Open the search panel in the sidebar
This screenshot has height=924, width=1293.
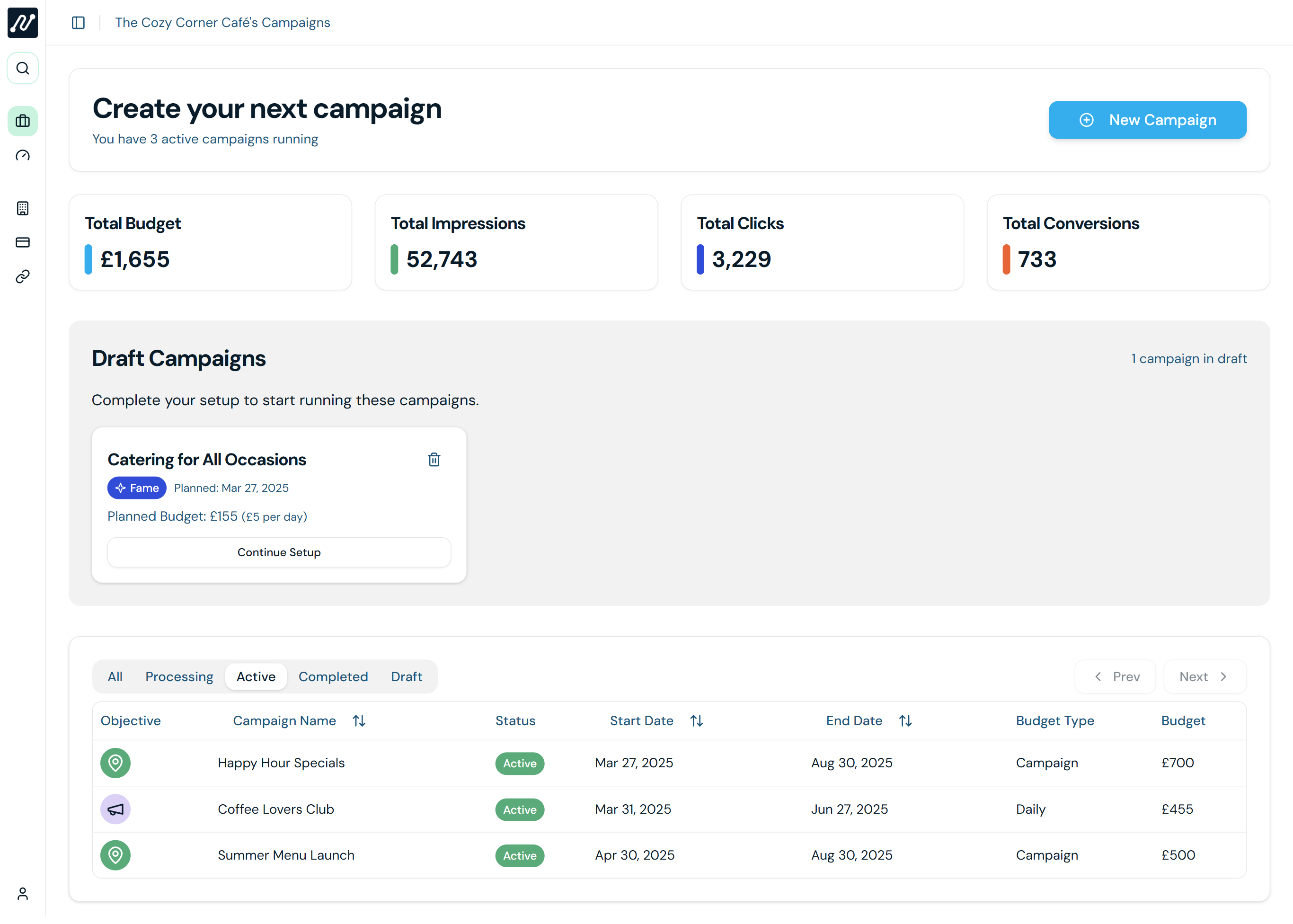point(23,68)
